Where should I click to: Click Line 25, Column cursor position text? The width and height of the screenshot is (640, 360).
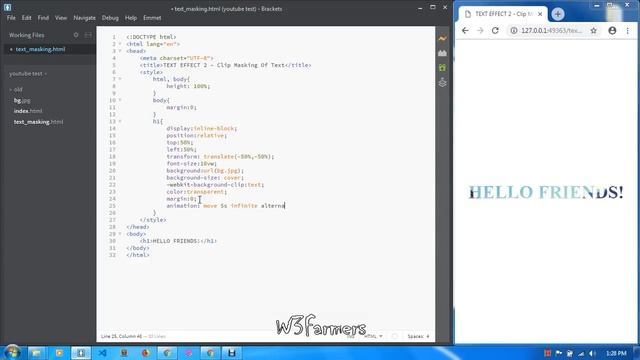[121, 336]
